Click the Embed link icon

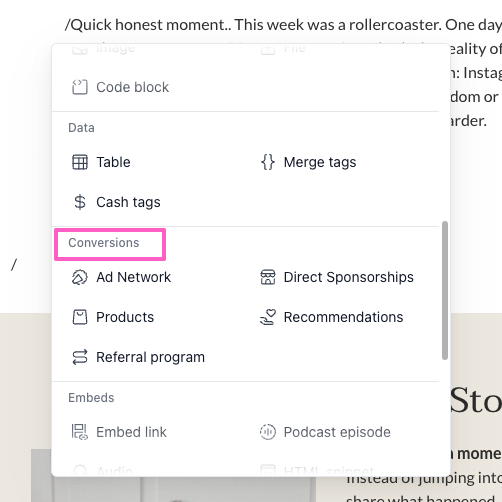point(80,432)
